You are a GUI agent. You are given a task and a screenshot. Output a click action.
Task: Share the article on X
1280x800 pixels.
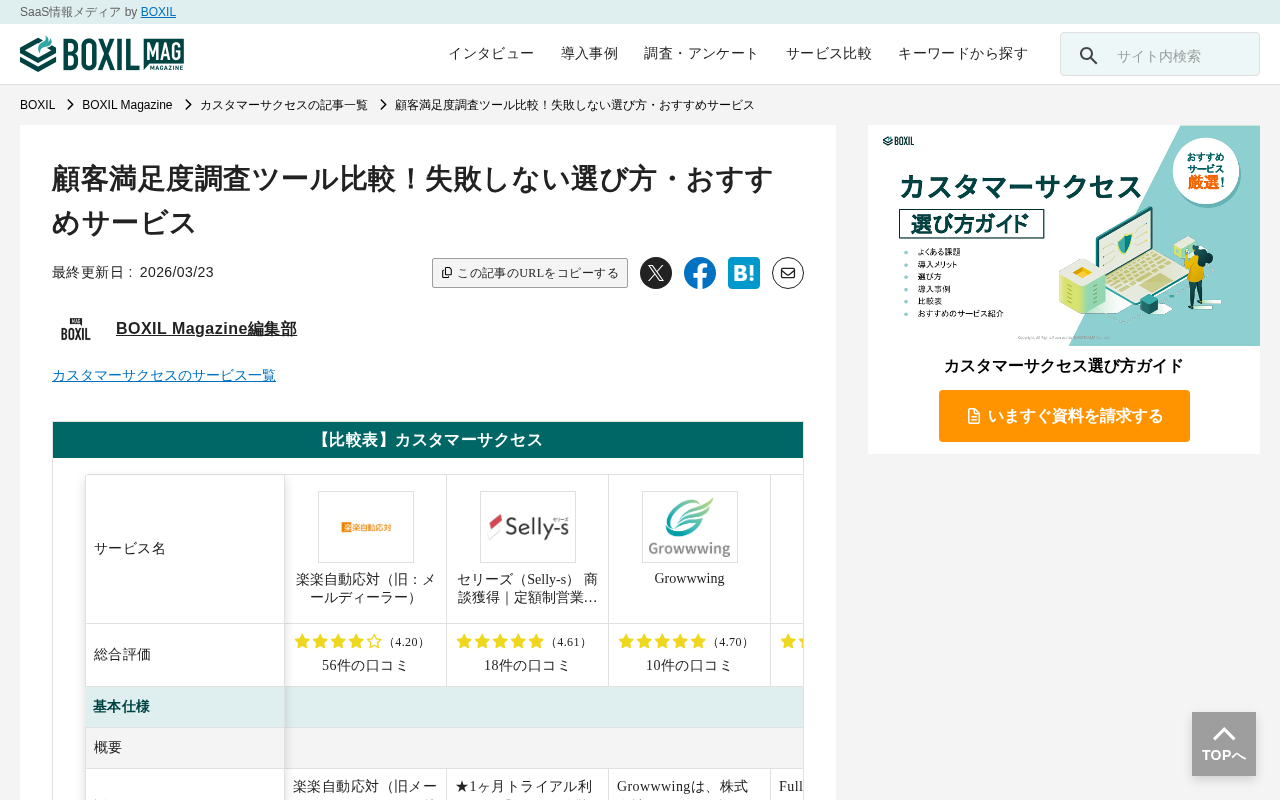[656, 273]
